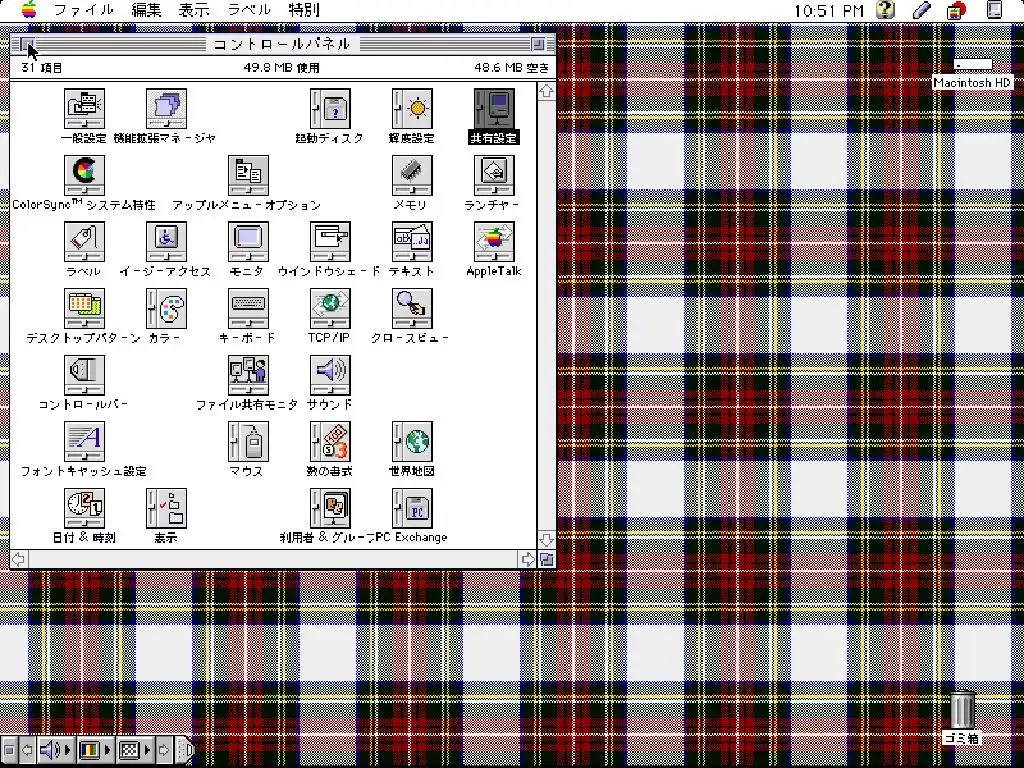Viewport: 1024px width, 768px height.
Task: Click Control Strip right scroll arrow
Action: [x=165, y=750]
